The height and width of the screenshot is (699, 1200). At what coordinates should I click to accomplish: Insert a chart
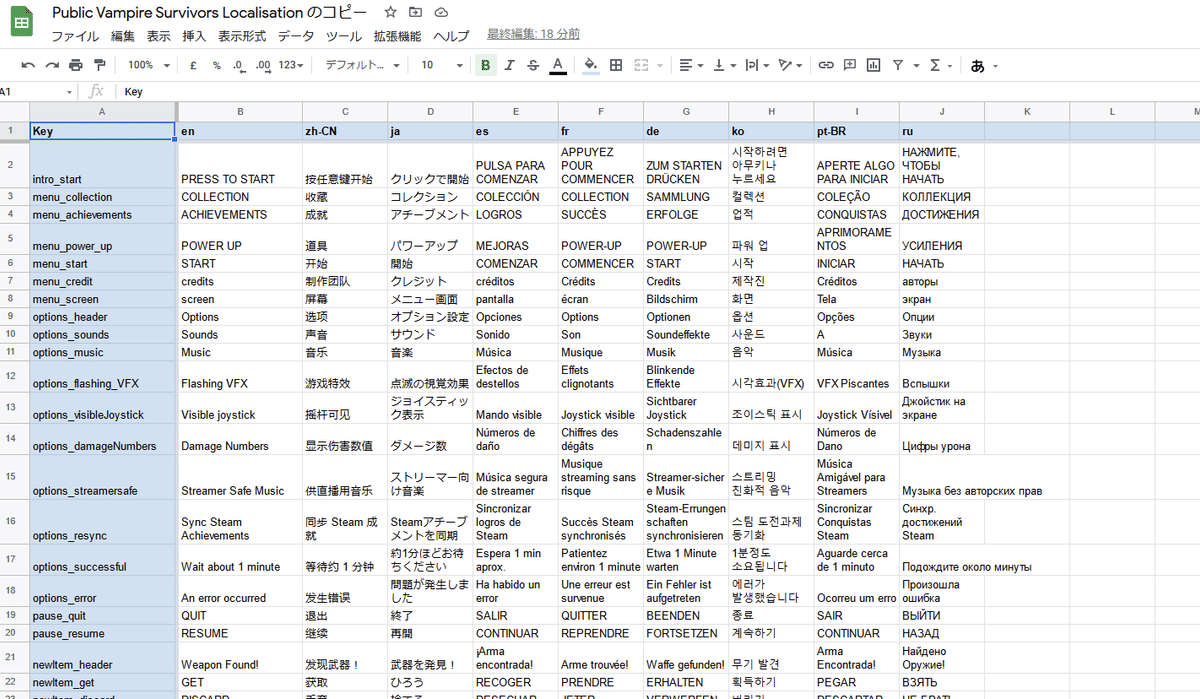(874, 65)
